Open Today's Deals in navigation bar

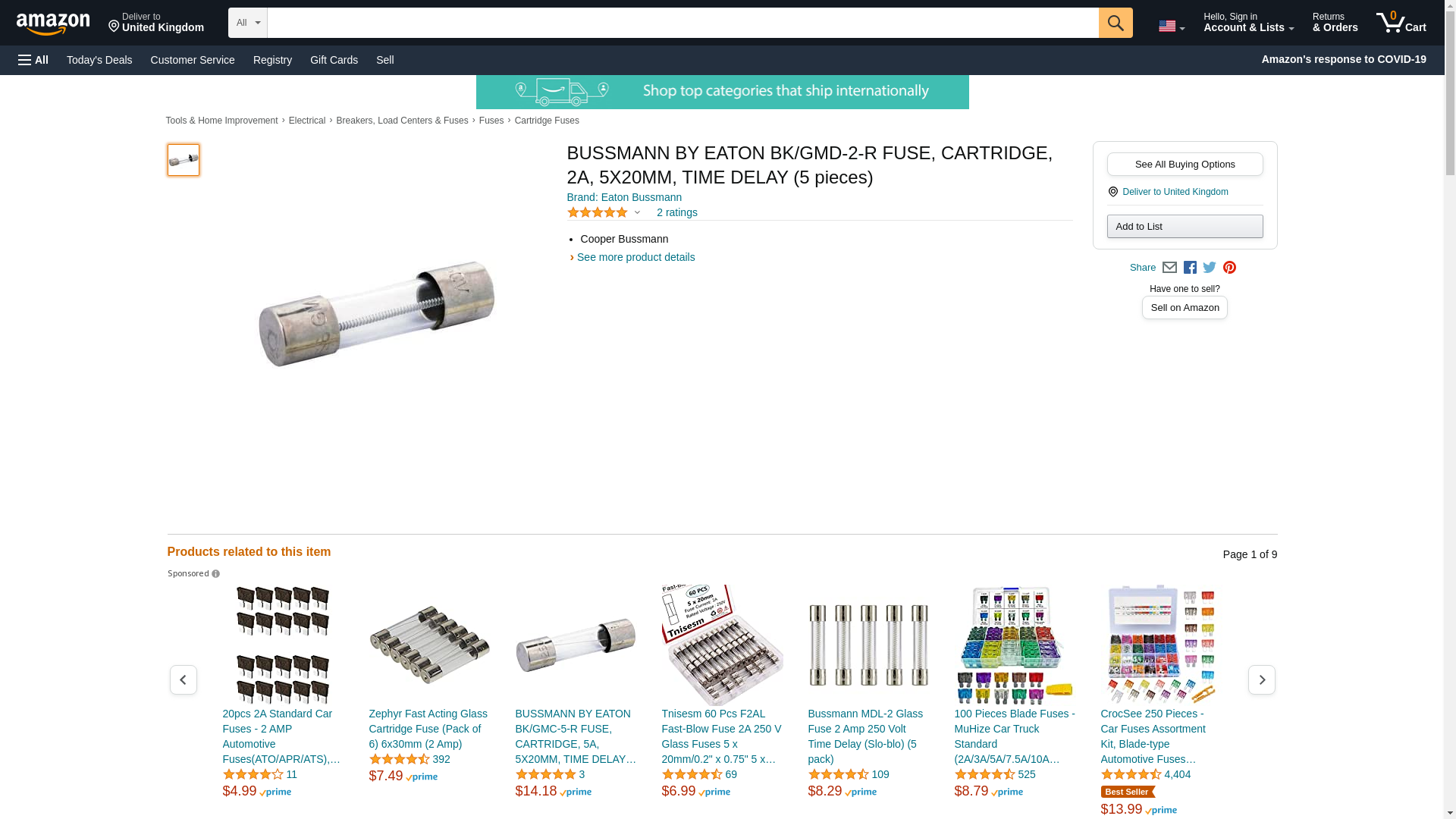(x=99, y=60)
